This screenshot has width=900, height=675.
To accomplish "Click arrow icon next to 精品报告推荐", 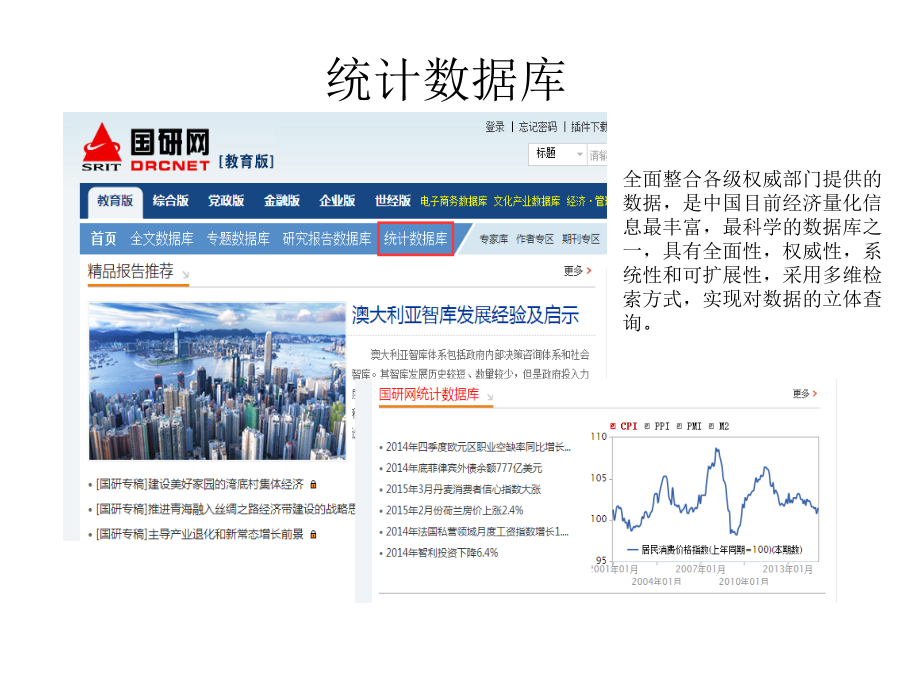I will pyautogui.click(x=185, y=275).
